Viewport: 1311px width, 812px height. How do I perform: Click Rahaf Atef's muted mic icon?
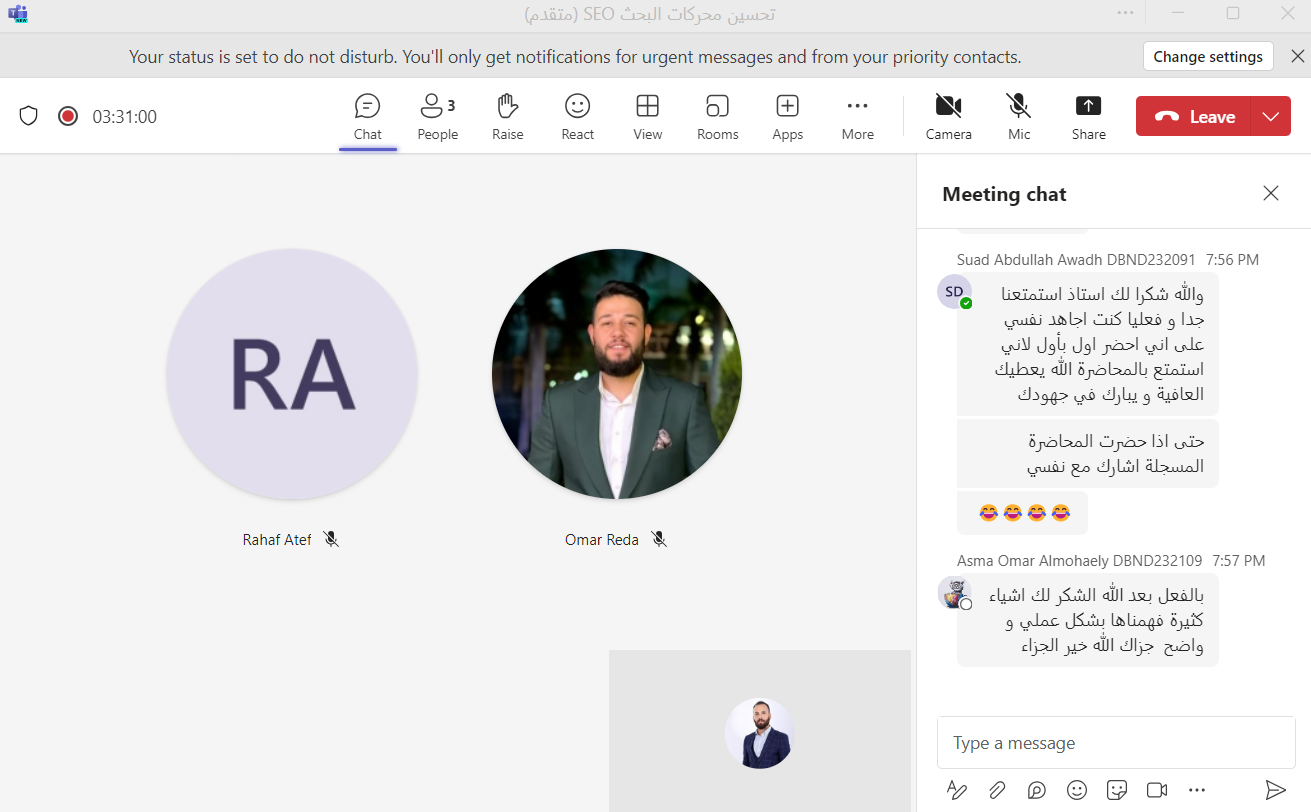pyautogui.click(x=331, y=539)
